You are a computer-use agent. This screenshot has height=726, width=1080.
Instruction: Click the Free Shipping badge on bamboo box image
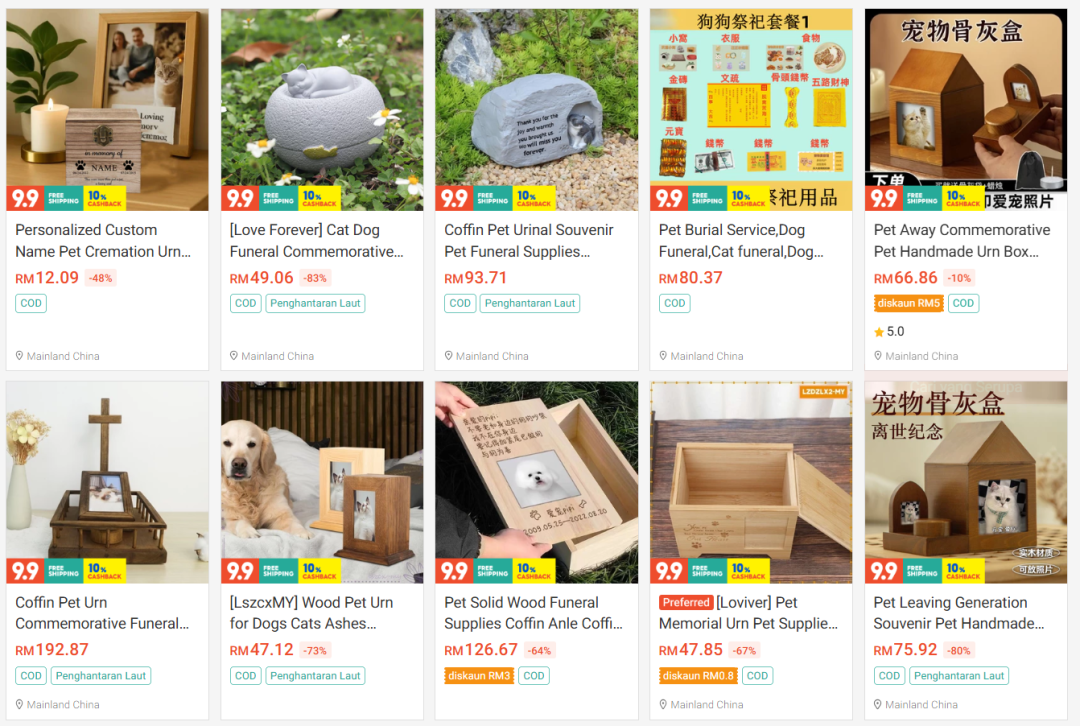[707, 571]
